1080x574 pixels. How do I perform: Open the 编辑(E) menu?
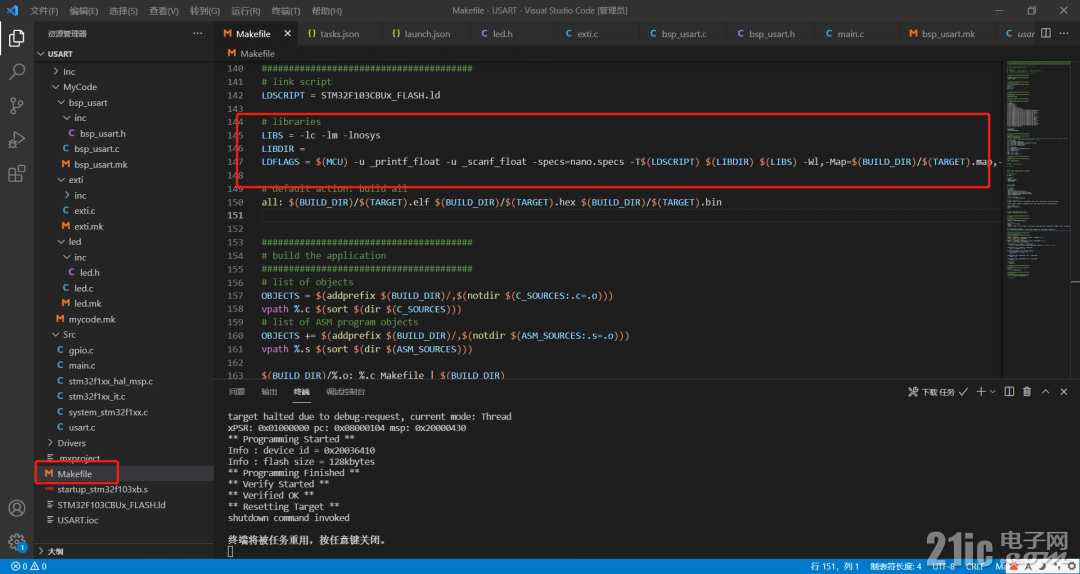click(83, 11)
